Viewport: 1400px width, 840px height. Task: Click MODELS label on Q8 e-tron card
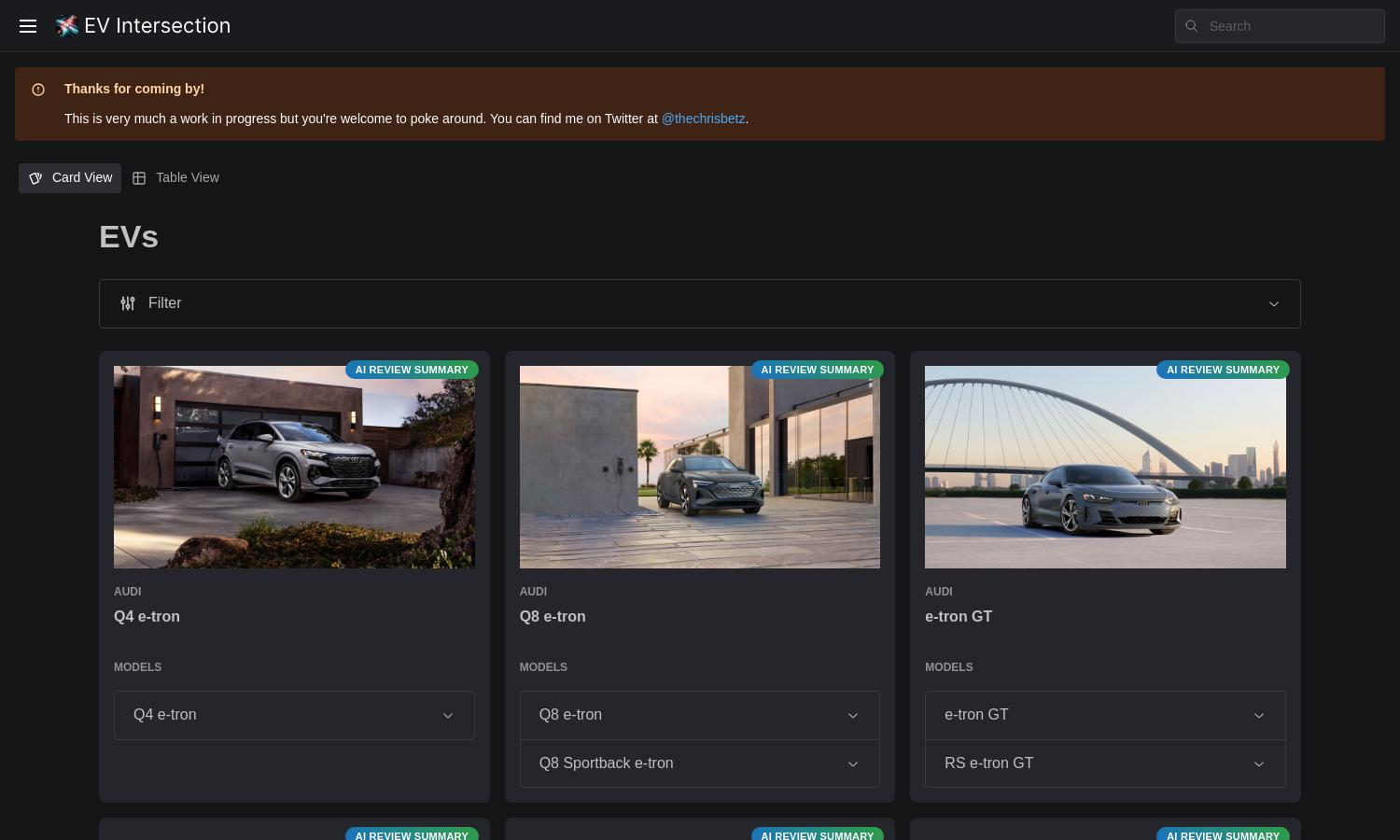click(543, 667)
